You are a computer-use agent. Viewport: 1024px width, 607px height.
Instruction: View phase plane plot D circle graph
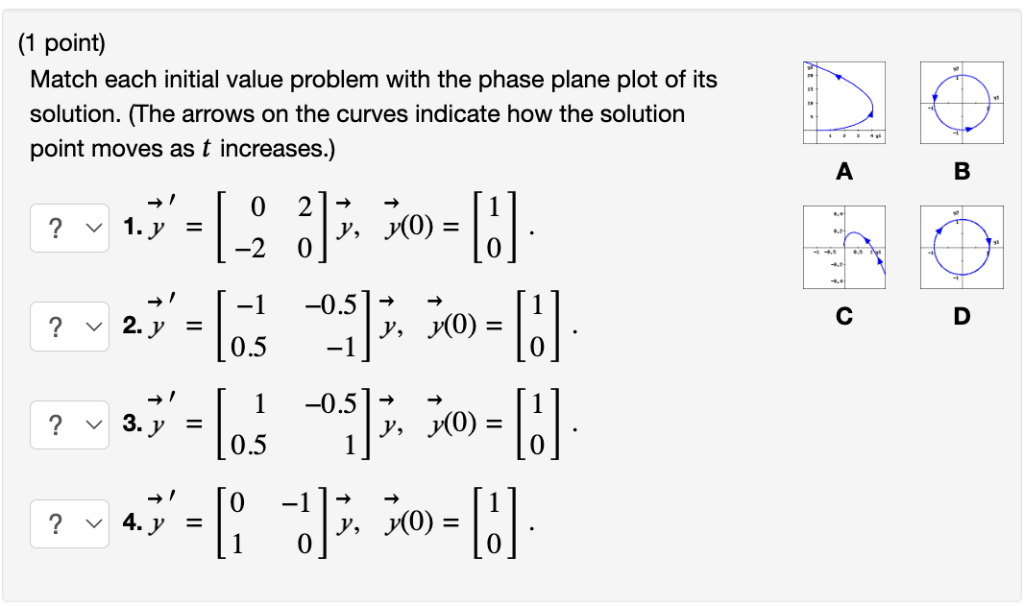coord(962,248)
